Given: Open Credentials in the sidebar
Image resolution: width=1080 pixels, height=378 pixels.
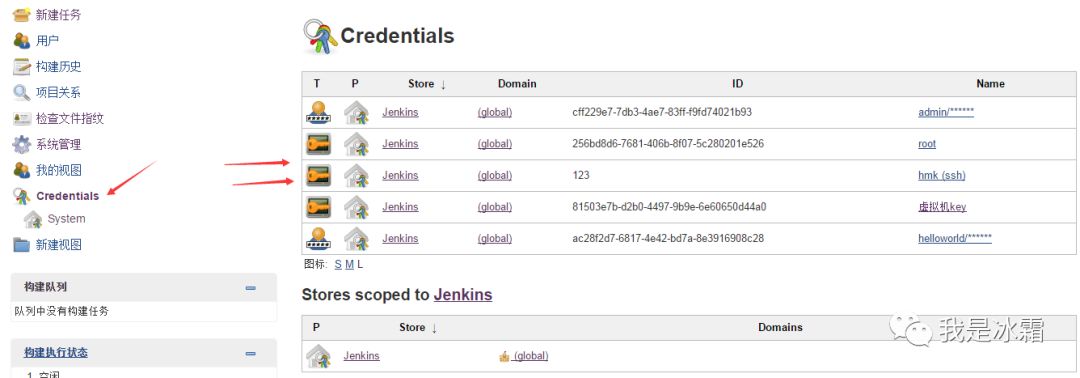Looking at the screenshot, I should (68, 196).
